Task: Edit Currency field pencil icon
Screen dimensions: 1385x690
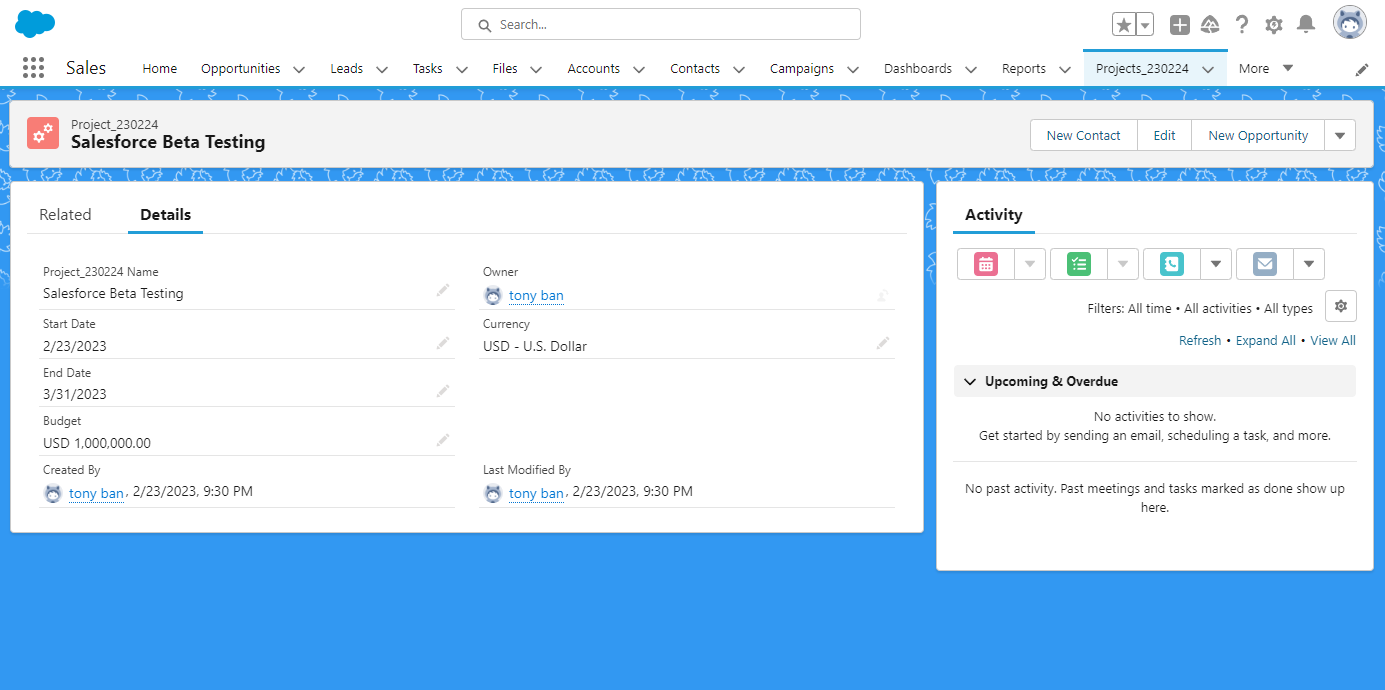Action: [x=883, y=343]
